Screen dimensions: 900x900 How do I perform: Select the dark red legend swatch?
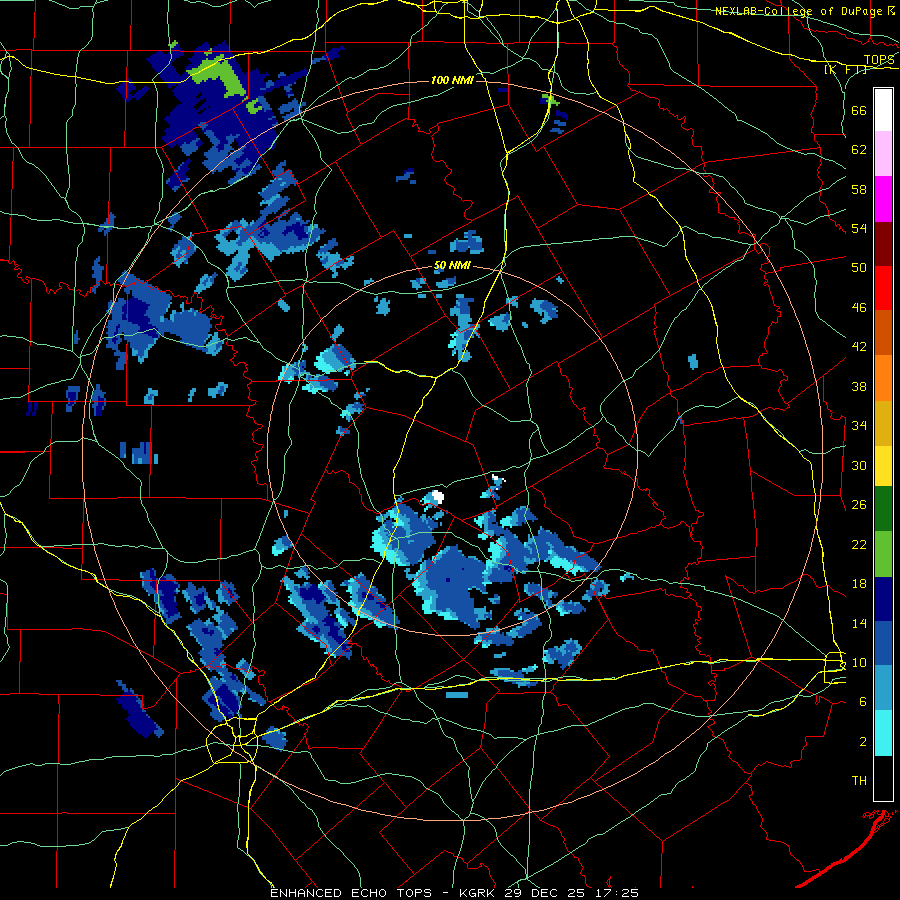point(883,244)
